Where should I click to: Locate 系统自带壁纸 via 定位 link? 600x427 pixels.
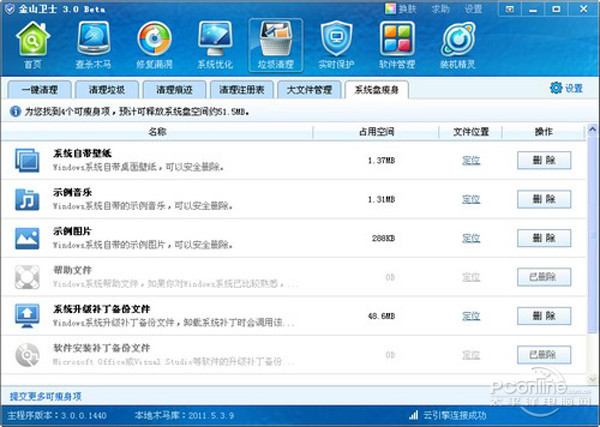coord(471,160)
